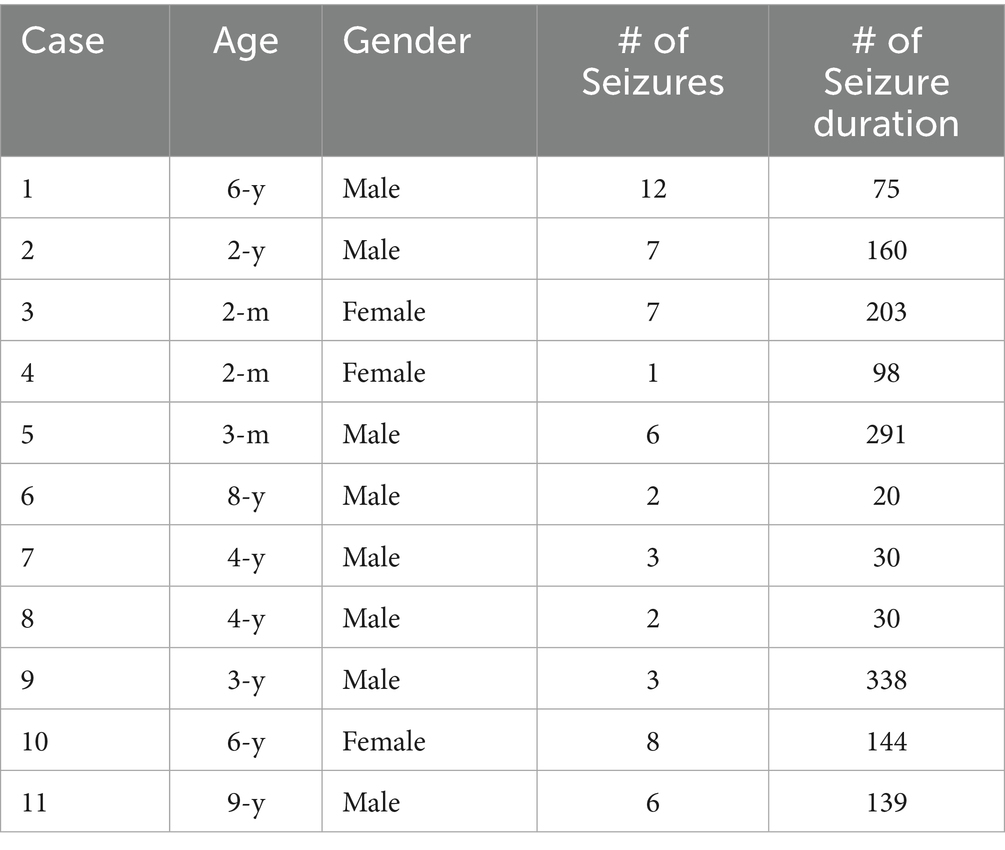The height and width of the screenshot is (850, 1005).
Task: Click duration value 160 in case 2
Action: [x=886, y=249]
